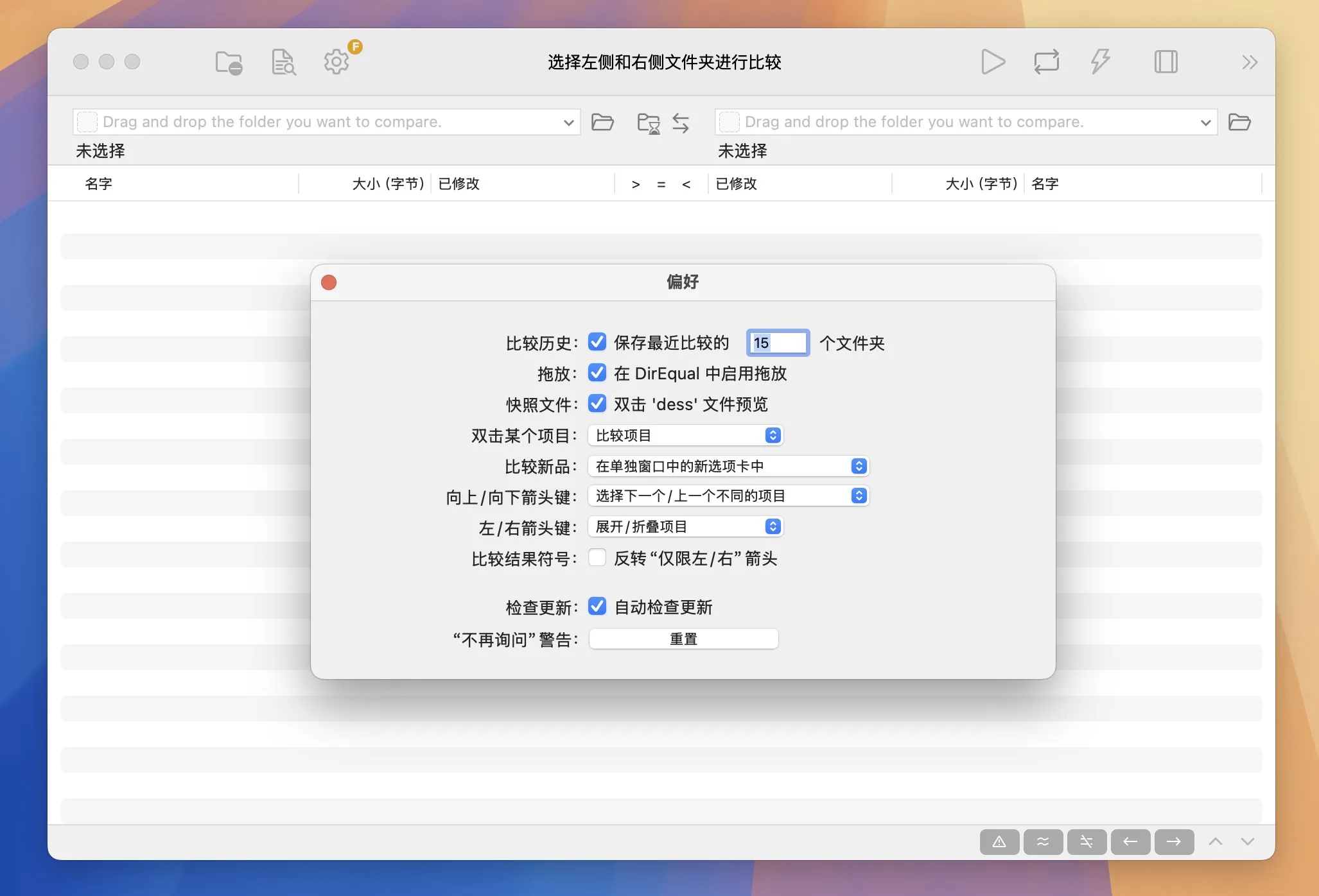The width and height of the screenshot is (1319, 896).
Task: Open the file search/preview document icon
Action: pos(283,62)
